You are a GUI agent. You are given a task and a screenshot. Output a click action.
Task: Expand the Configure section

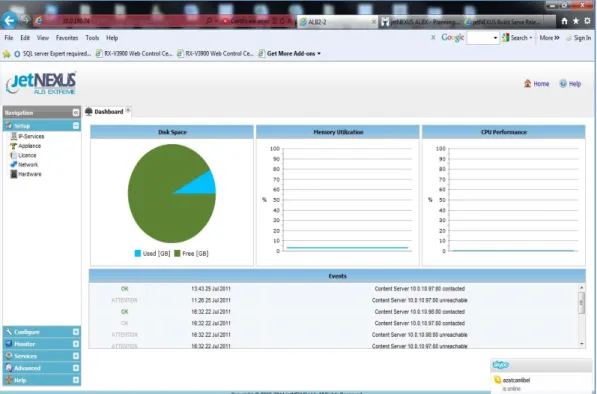pyautogui.click(x=76, y=332)
